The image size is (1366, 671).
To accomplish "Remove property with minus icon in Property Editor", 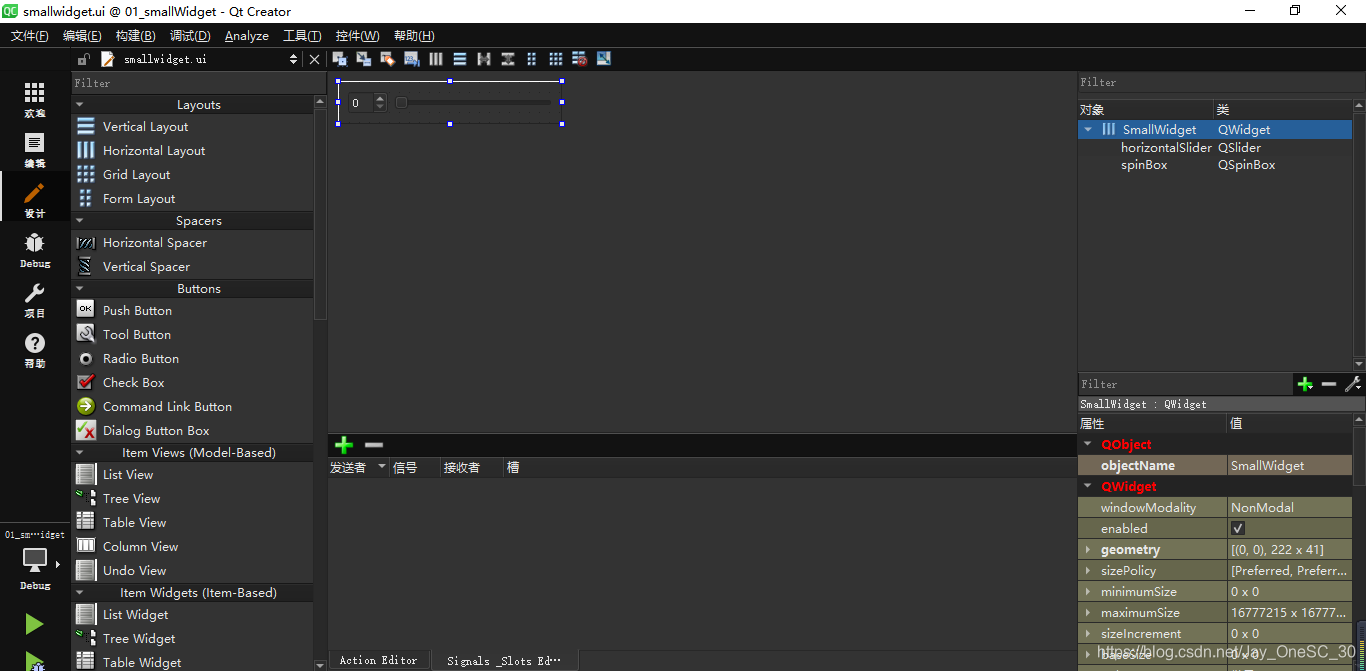I will (1329, 384).
